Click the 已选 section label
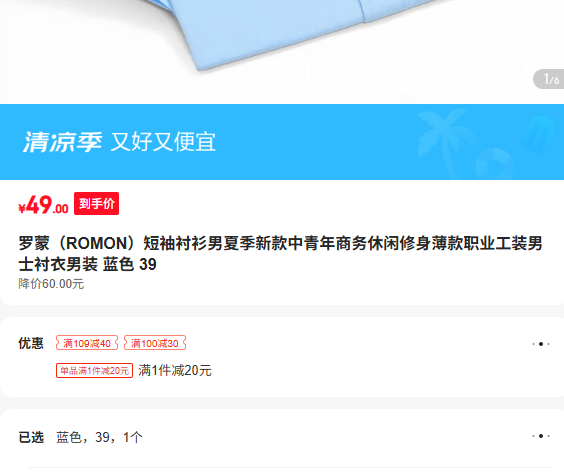The height and width of the screenshot is (472, 564). point(31,437)
